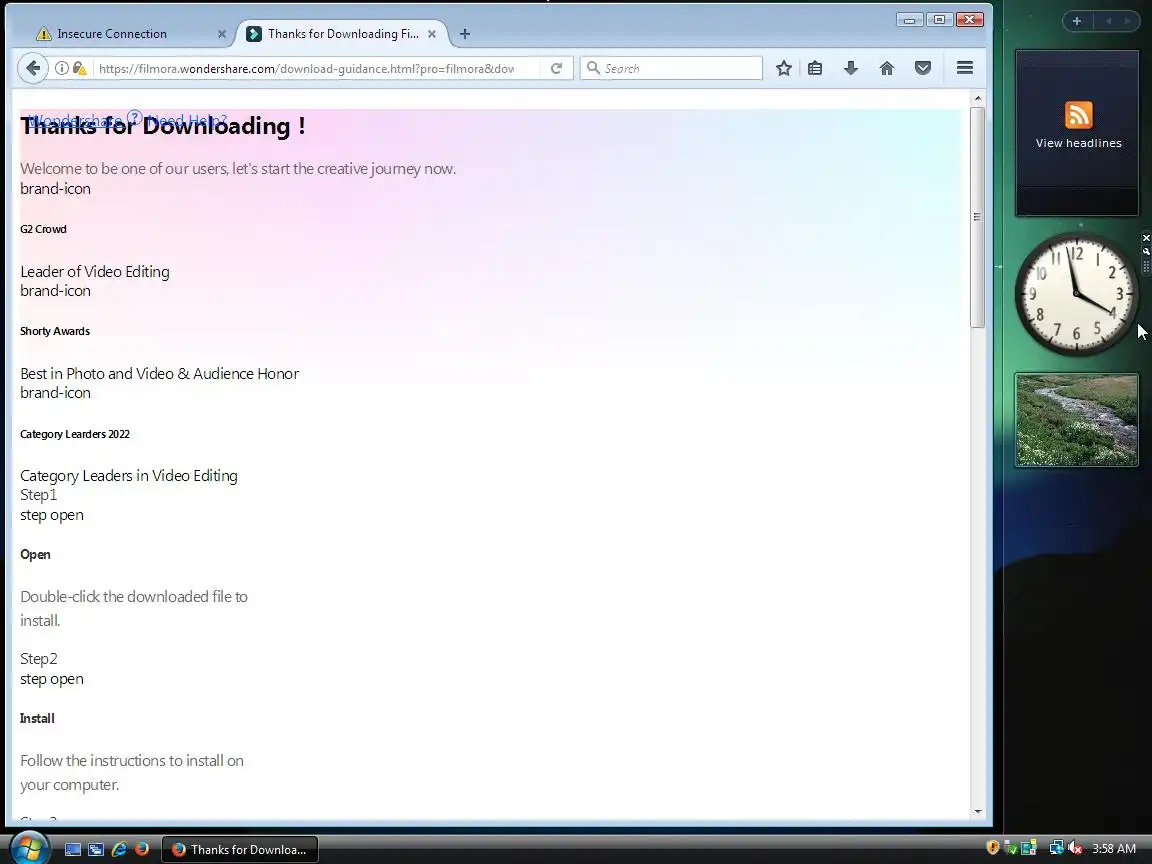
Task: Click Double-click the downloaded file text
Action: 134,608
